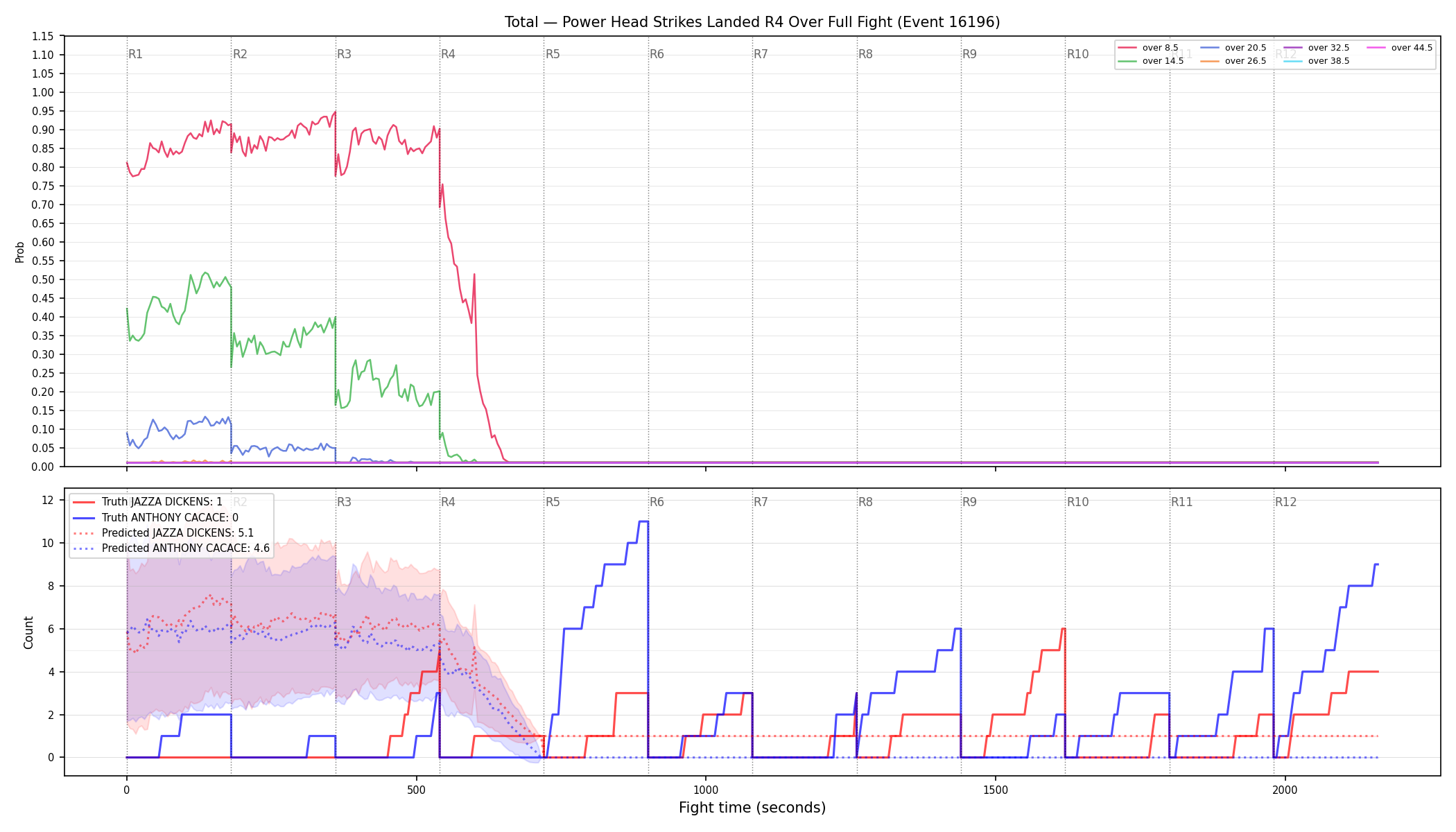Screen dimensions: 1456x832
Task: Click the 1500 tick on the time axis
Action: (x=996, y=790)
